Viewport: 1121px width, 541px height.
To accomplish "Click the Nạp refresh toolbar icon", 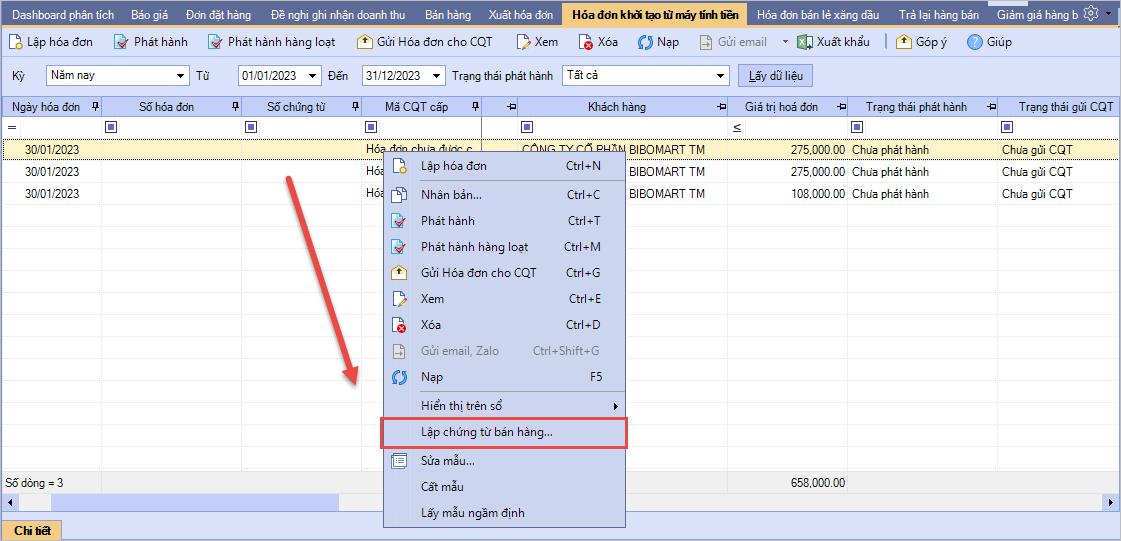I will (x=645, y=42).
